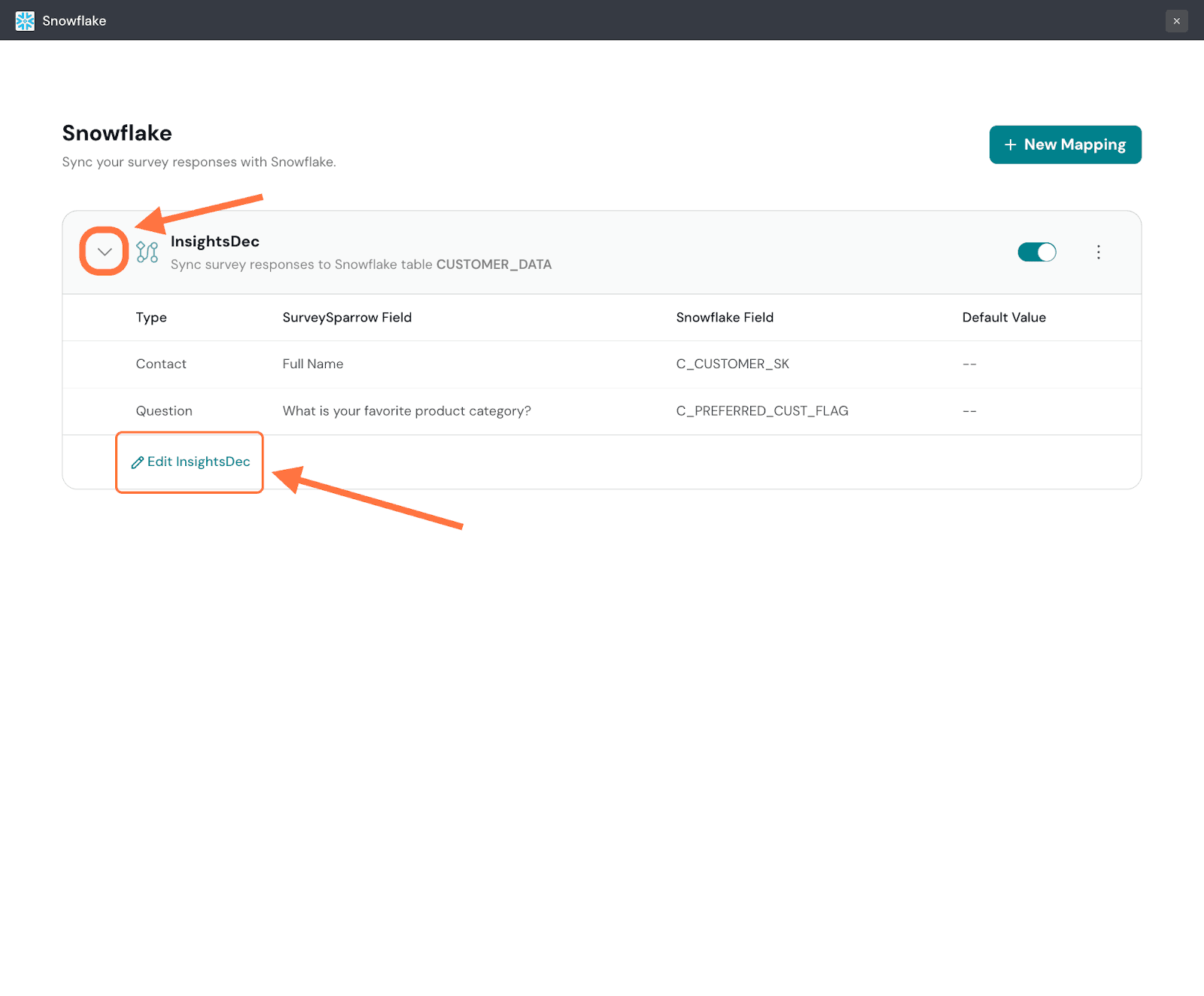The width and height of the screenshot is (1204, 996).
Task: Click the Type column header
Action: [x=151, y=318]
